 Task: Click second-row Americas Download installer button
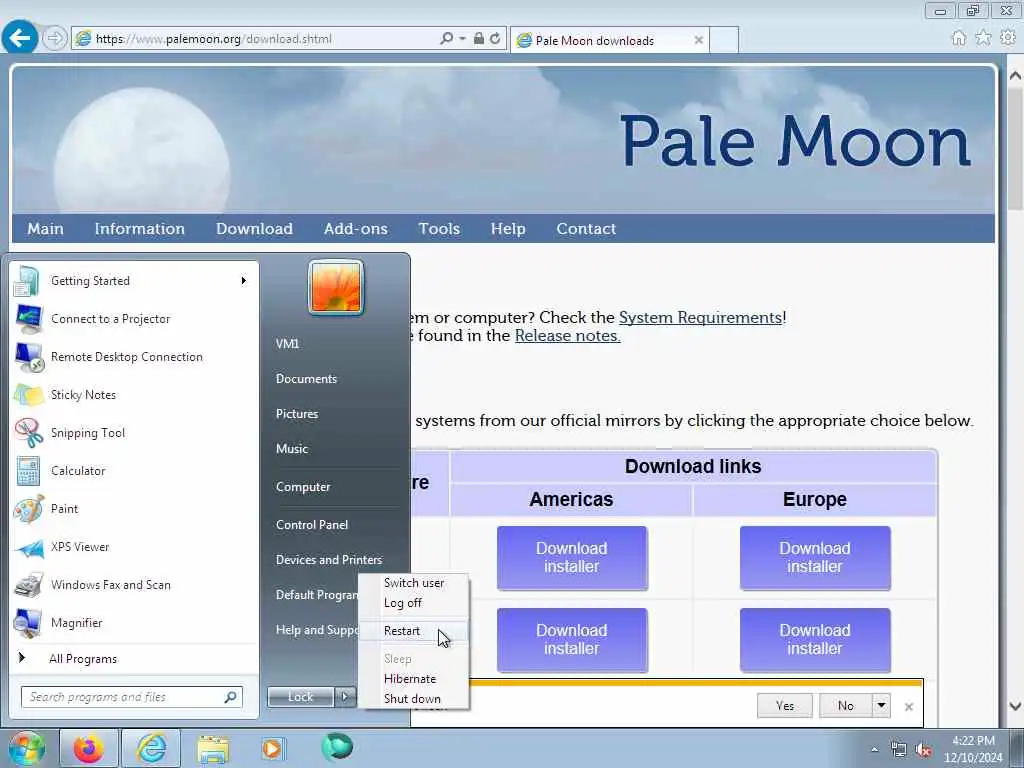571,640
